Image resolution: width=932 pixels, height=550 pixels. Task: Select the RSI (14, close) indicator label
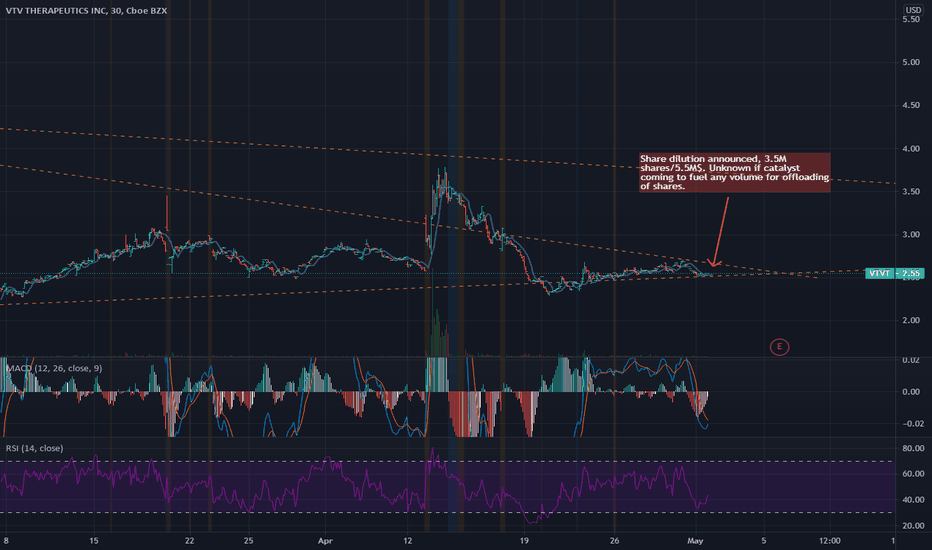tap(34, 448)
